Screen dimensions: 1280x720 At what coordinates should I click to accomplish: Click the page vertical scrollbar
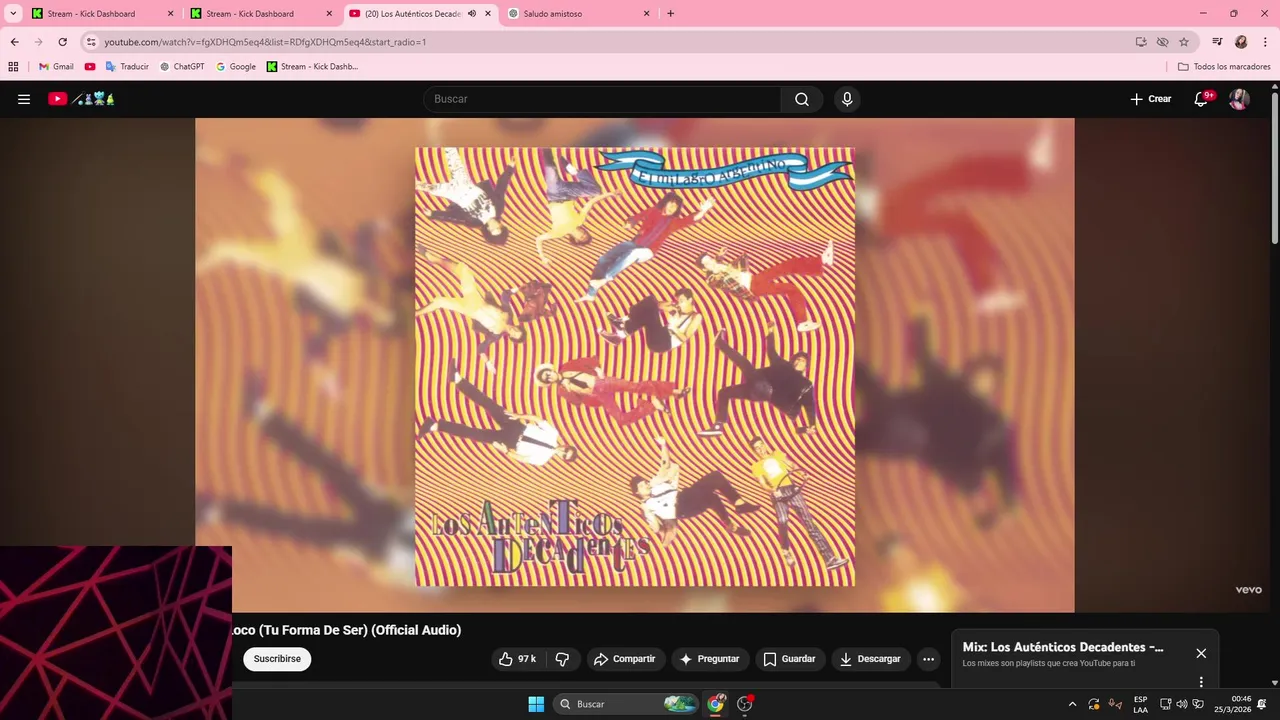coord(1274,167)
